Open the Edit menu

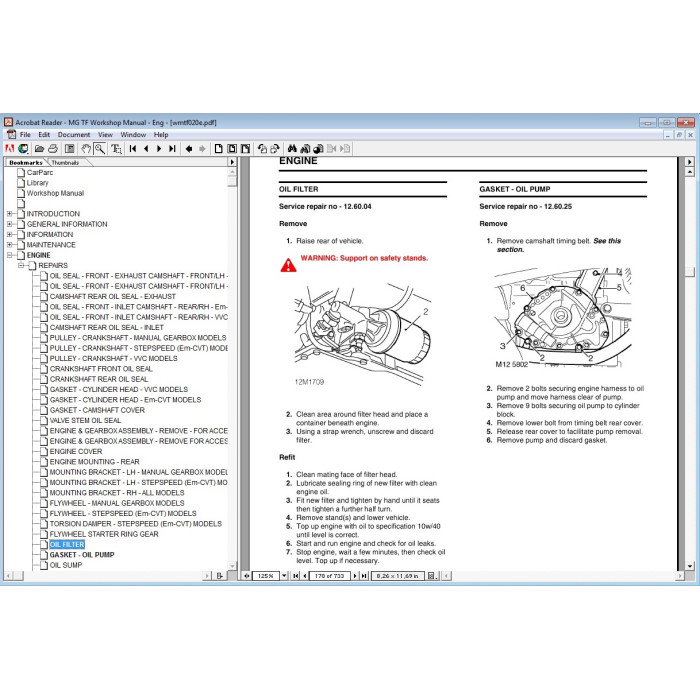[x=44, y=135]
